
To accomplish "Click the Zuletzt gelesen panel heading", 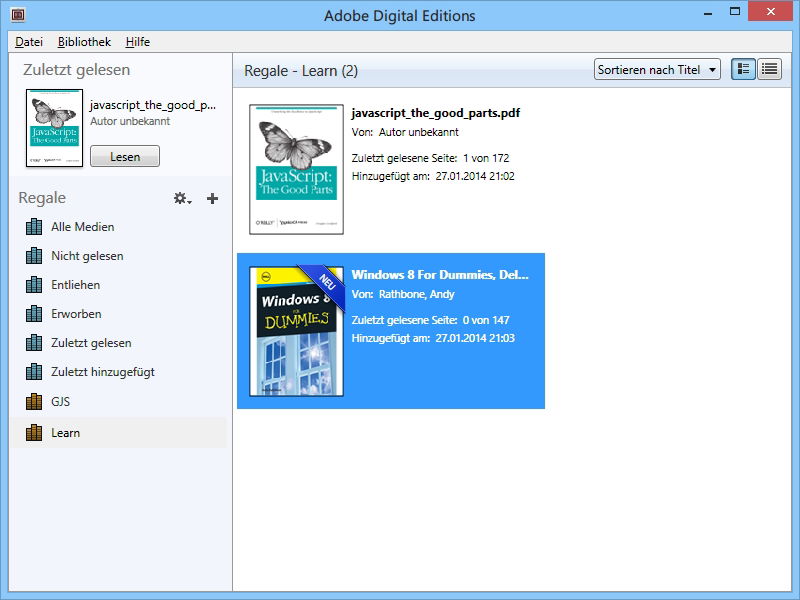I will 77,70.
